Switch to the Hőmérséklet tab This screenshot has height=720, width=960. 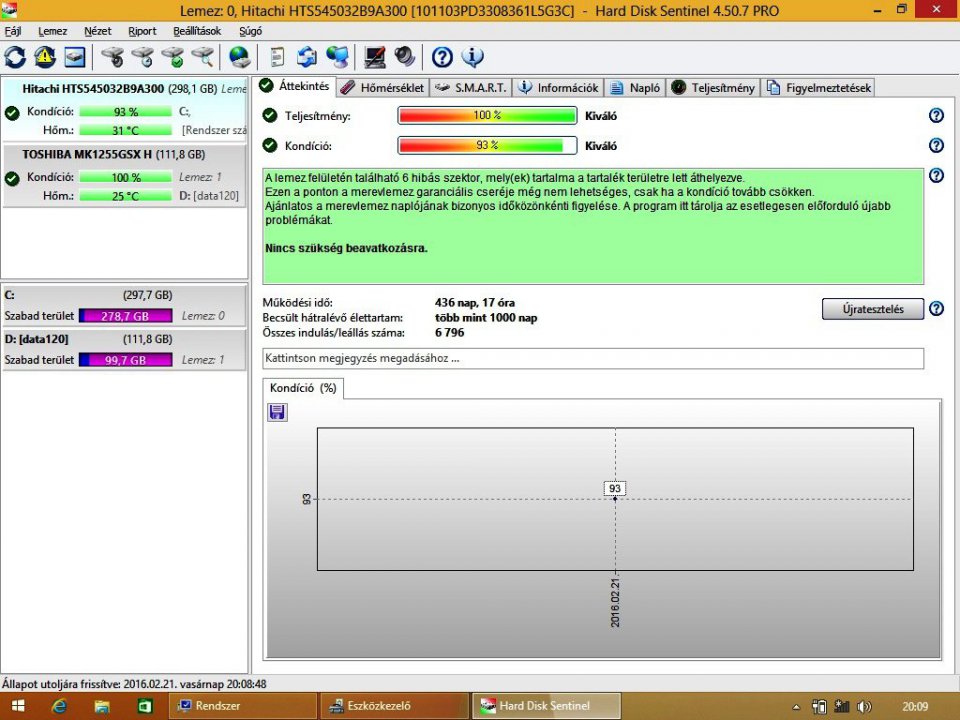(x=383, y=88)
